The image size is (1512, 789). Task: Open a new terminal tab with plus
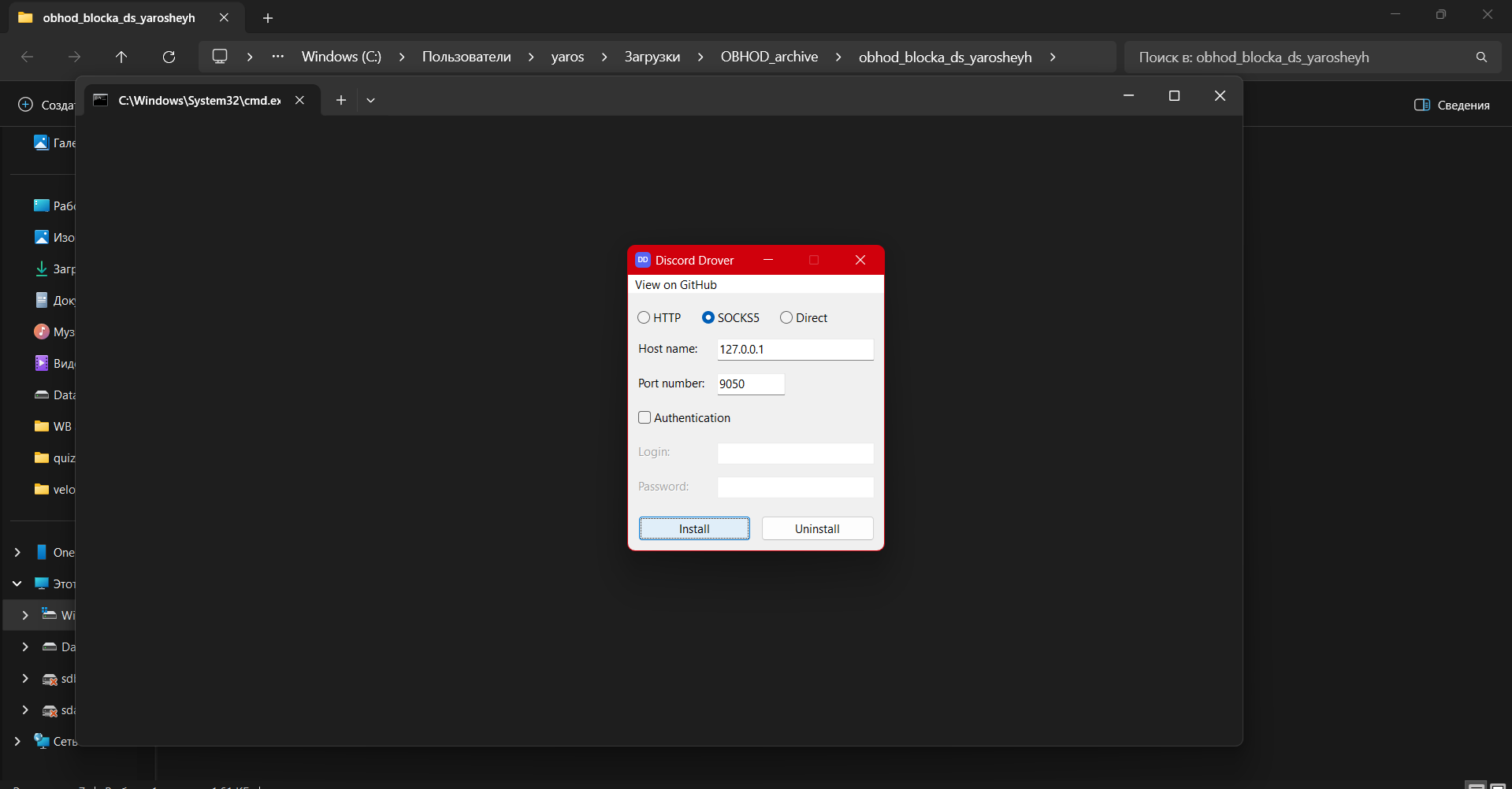341,100
